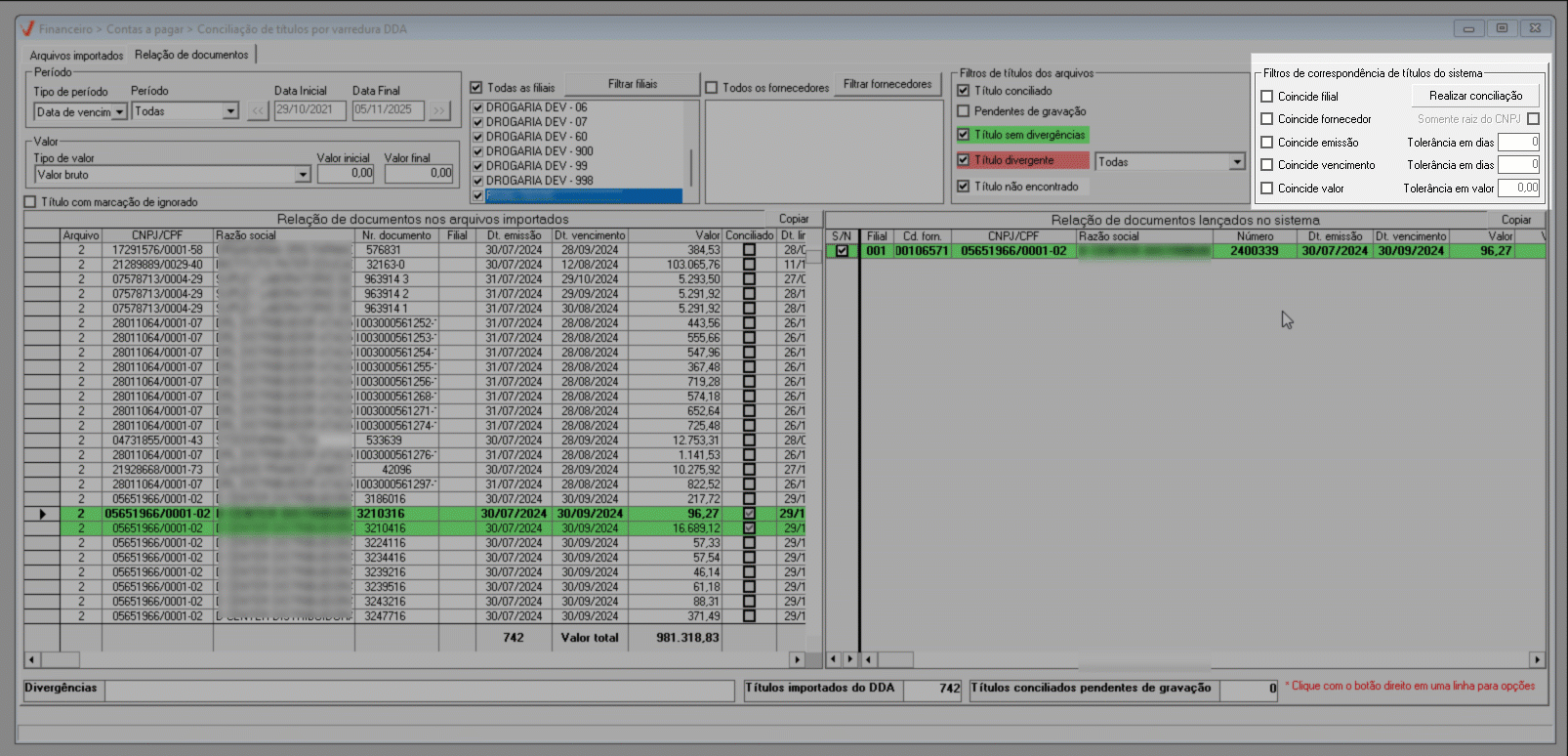Image resolution: width=1568 pixels, height=756 pixels.
Task: Switch to the Arquivos importados tab
Action: 76,56
